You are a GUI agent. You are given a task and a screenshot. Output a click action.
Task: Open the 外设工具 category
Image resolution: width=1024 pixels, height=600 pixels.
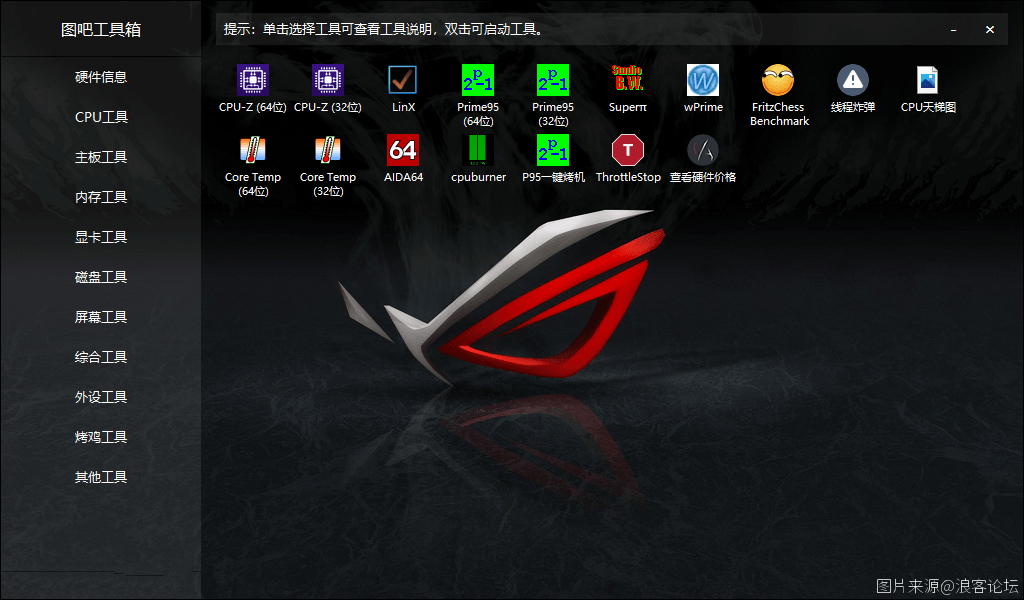pos(101,397)
